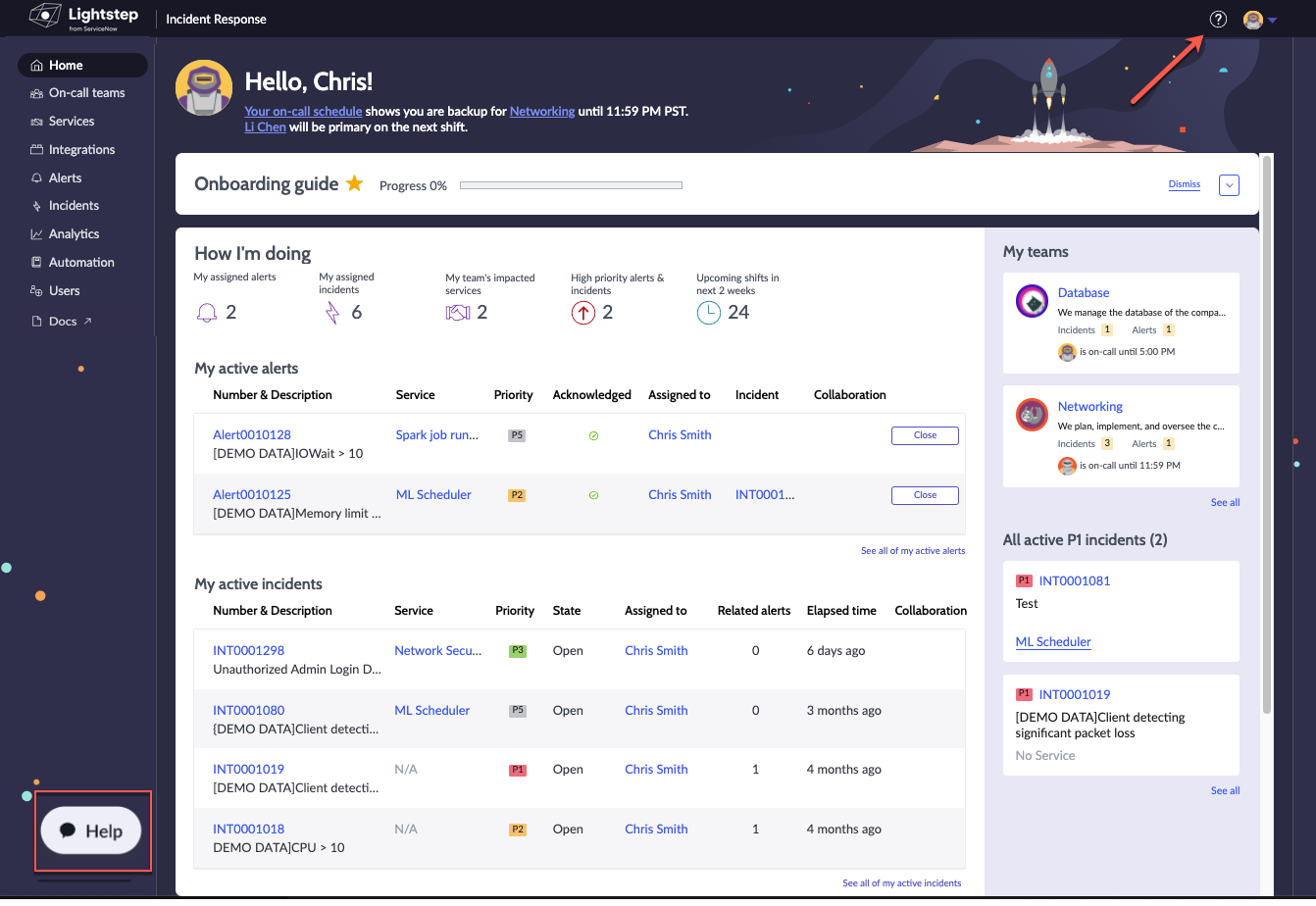Dismiss the Onboarding guide
The width and height of the screenshot is (1316, 906).
coord(1184,184)
